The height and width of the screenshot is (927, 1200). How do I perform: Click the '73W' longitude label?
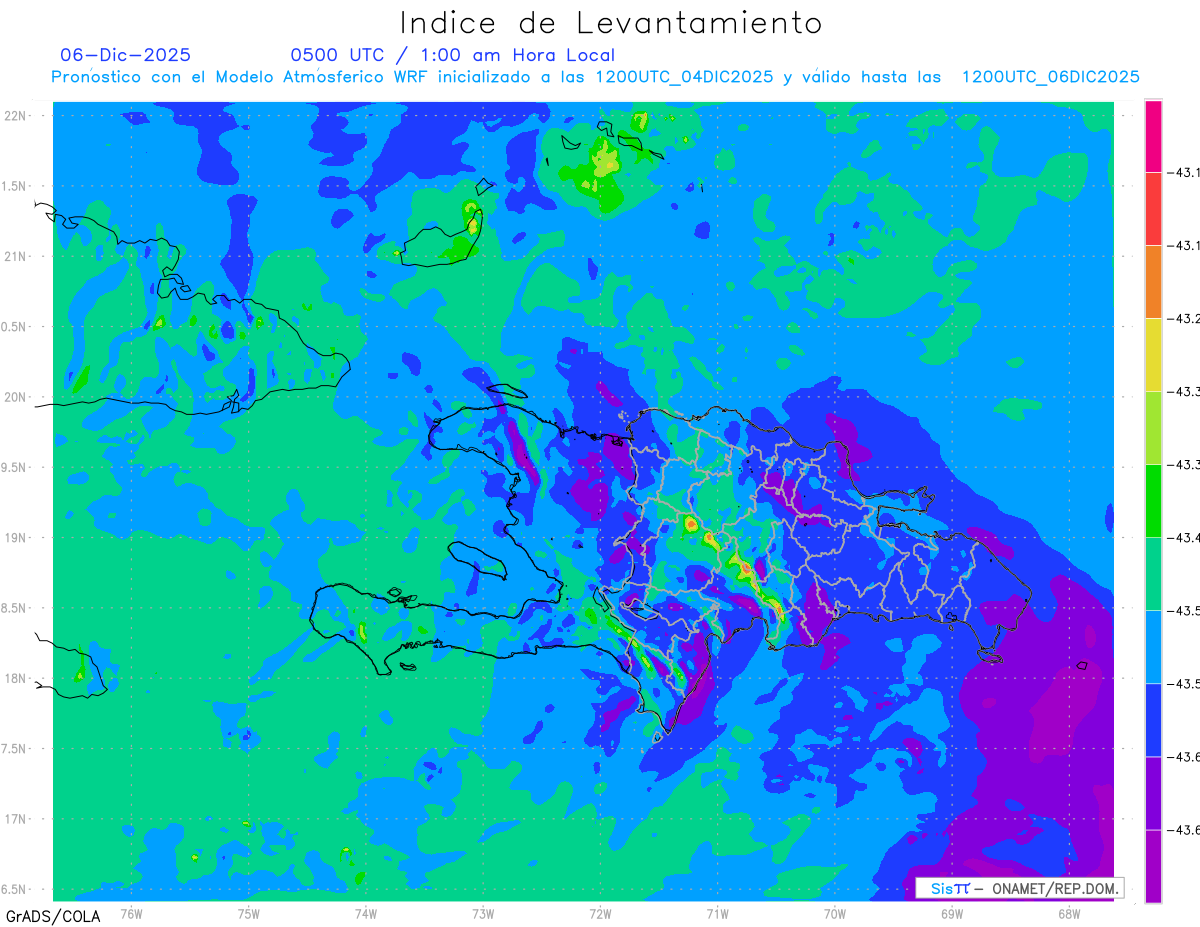(x=483, y=913)
